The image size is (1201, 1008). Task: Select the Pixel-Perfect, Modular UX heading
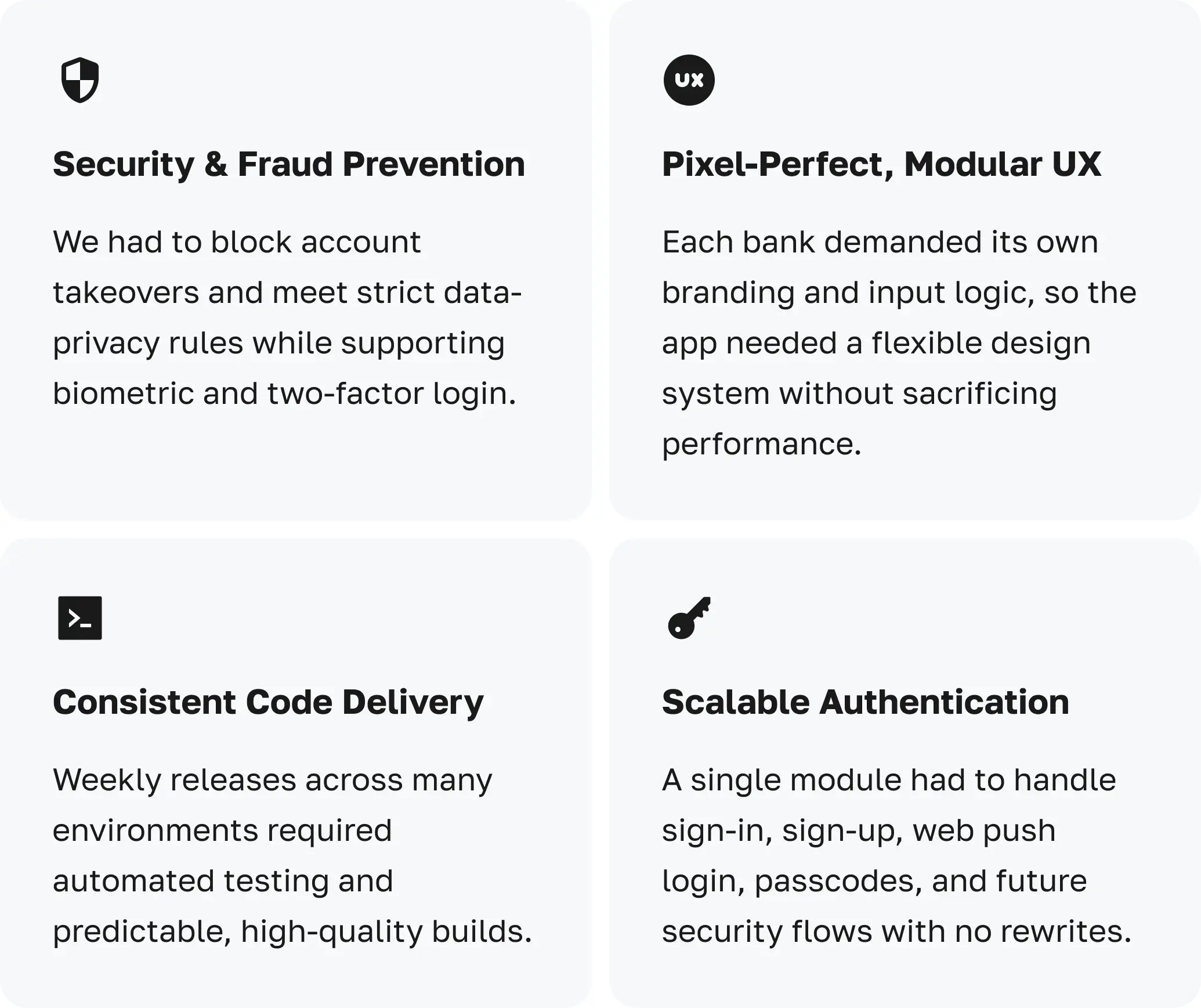pos(881,164)
